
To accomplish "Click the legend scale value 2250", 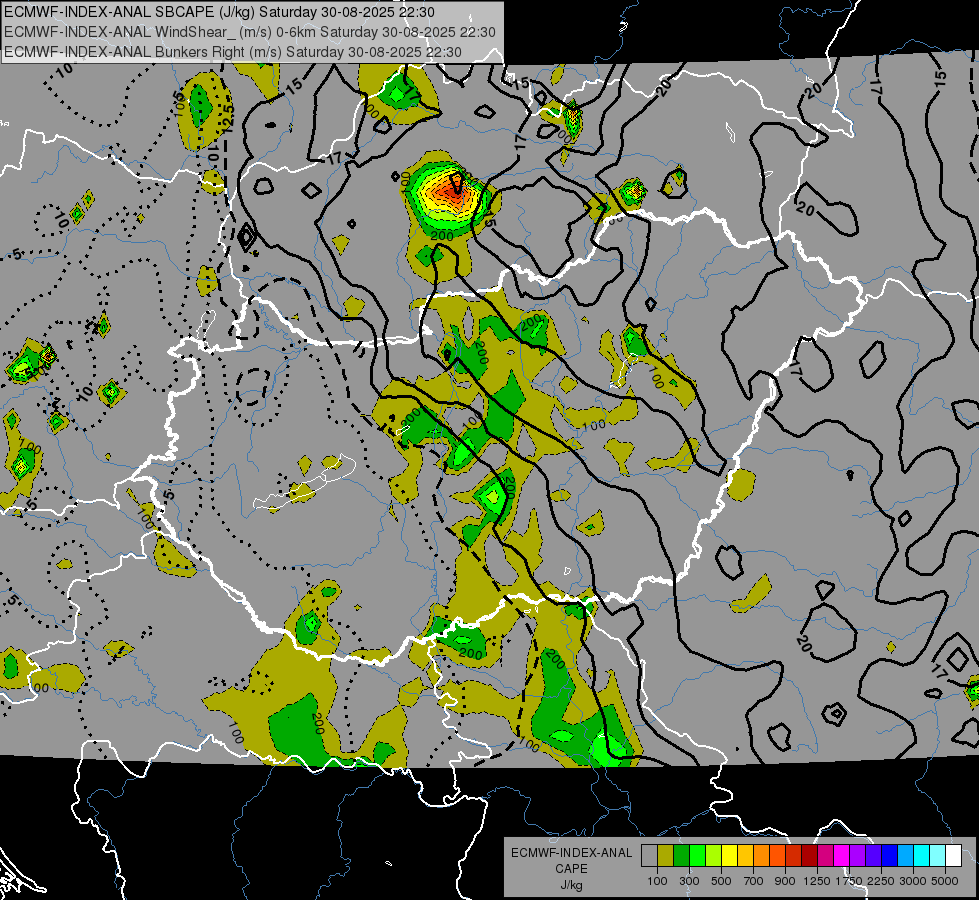I will coord(881,881).
